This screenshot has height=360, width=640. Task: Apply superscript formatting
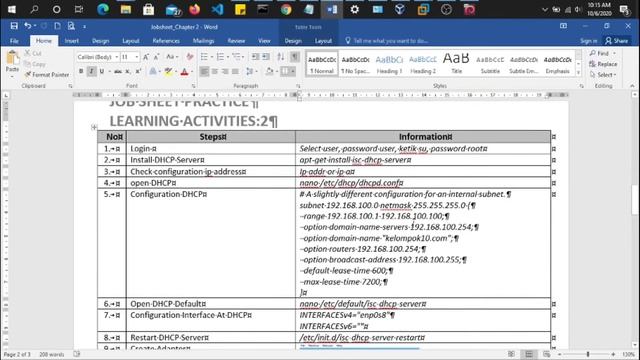(x=138, y=71)
